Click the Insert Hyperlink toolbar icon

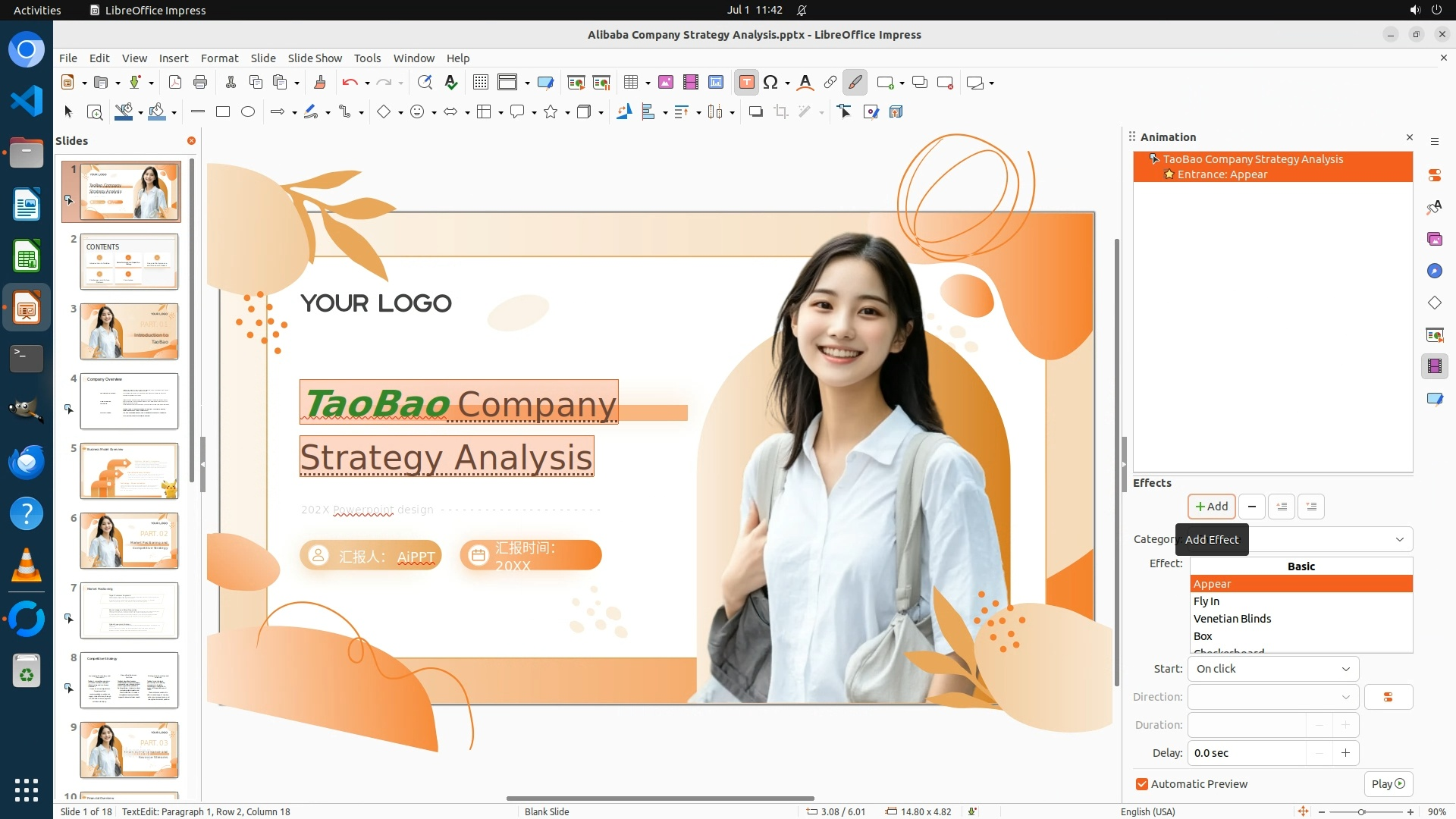(x=830, y=83)
